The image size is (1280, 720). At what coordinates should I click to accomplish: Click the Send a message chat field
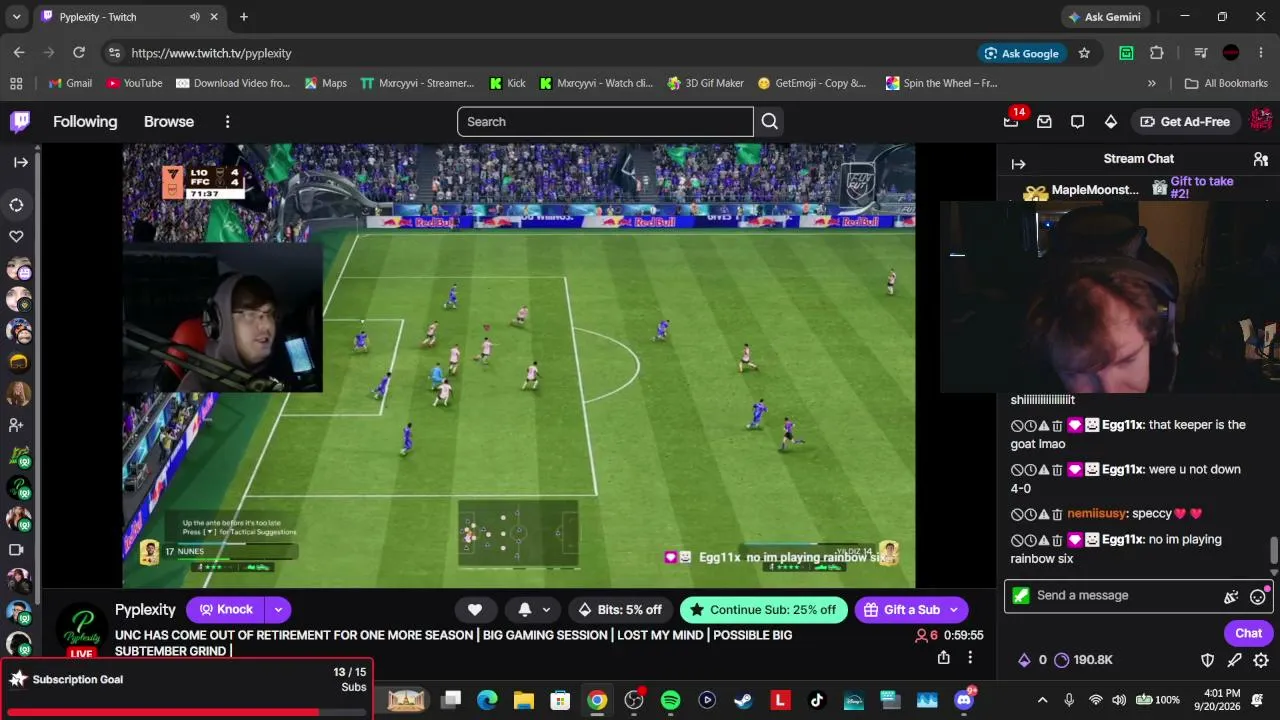[1125, 596]
